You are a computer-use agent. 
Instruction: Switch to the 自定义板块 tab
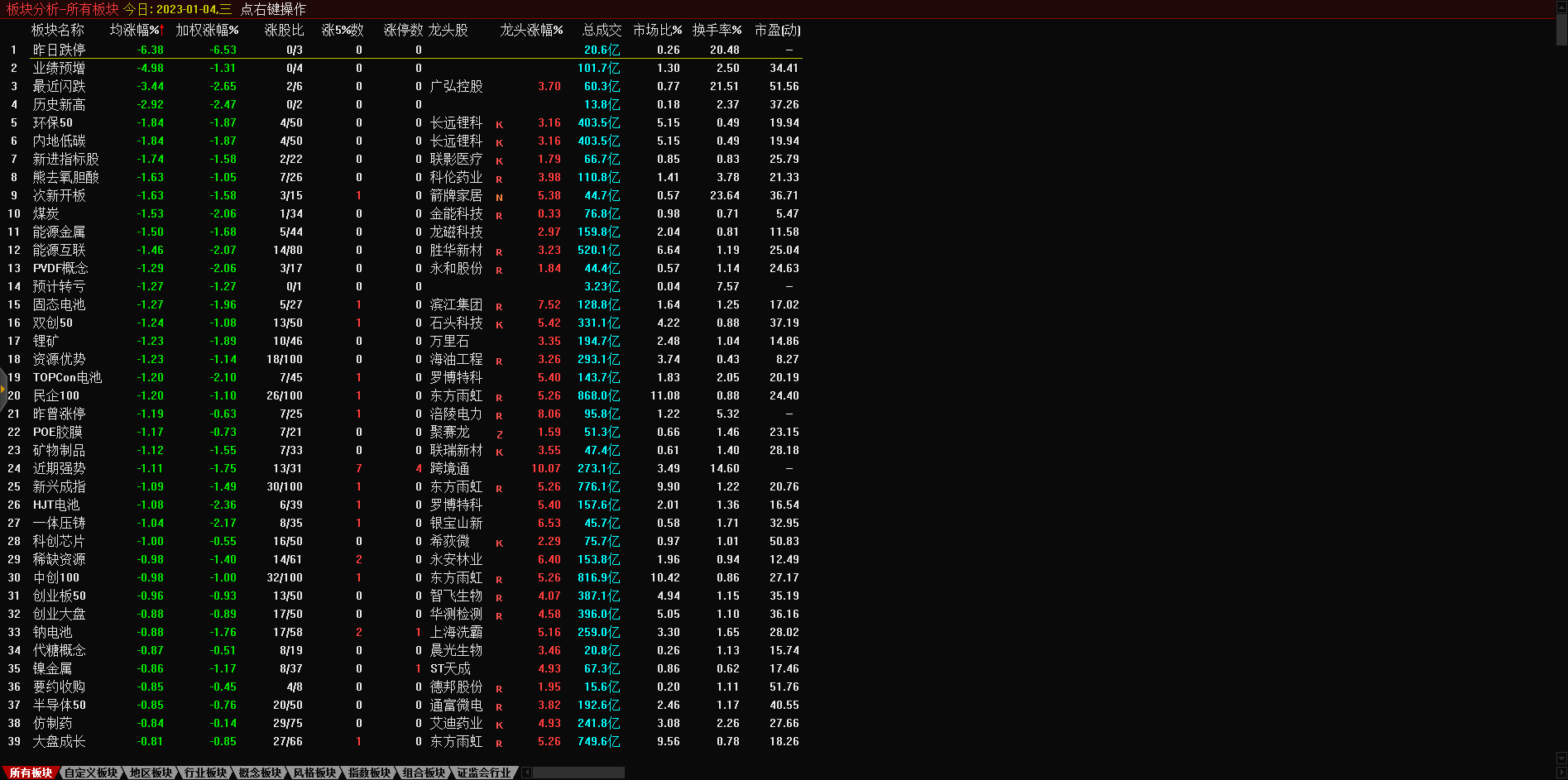coord(91,773)
